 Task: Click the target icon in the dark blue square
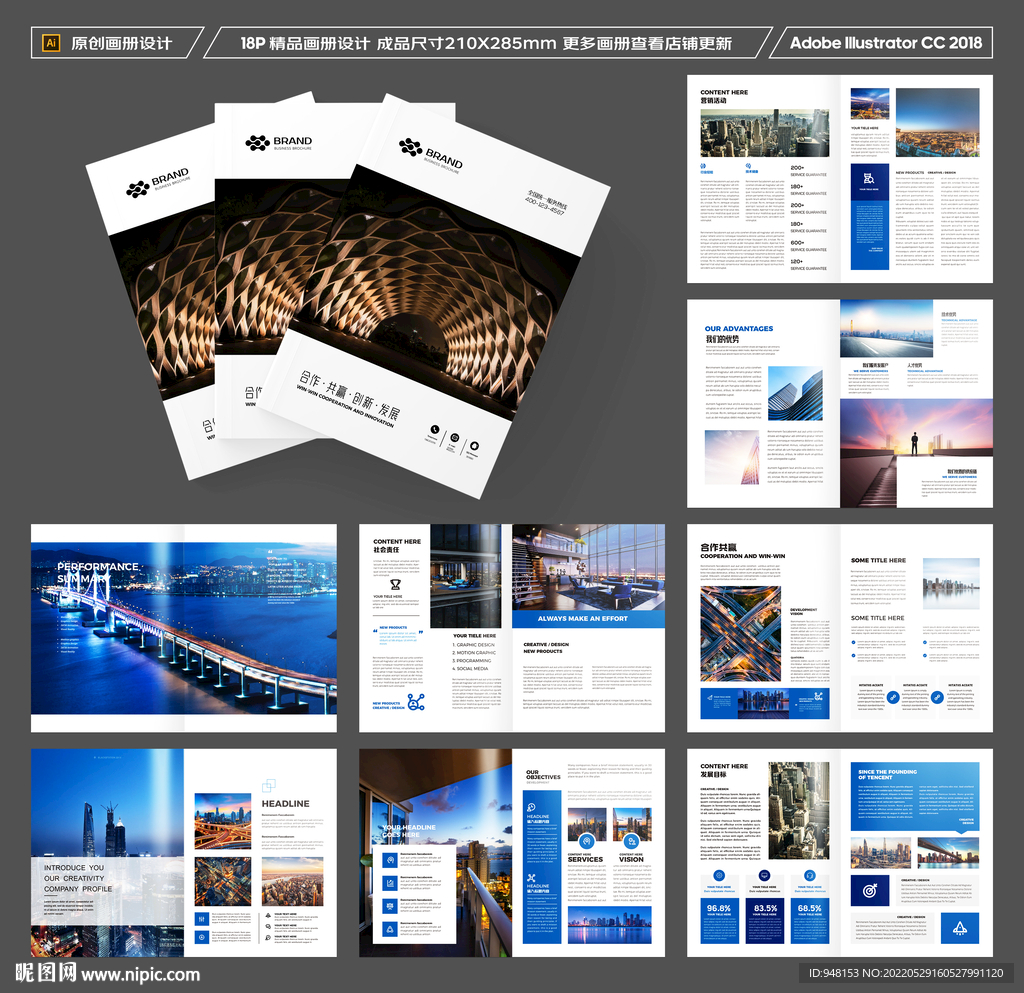[869, 891]
